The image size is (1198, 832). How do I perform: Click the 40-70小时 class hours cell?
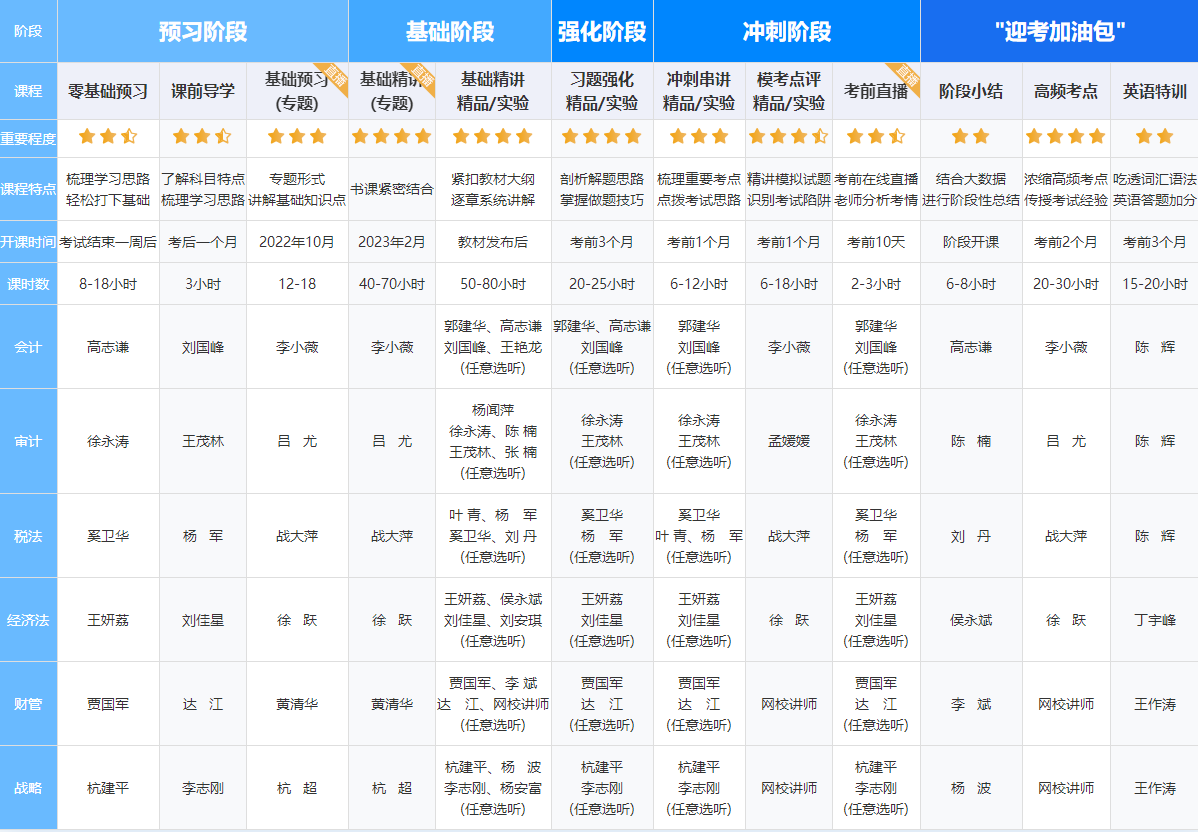point(392,284)
